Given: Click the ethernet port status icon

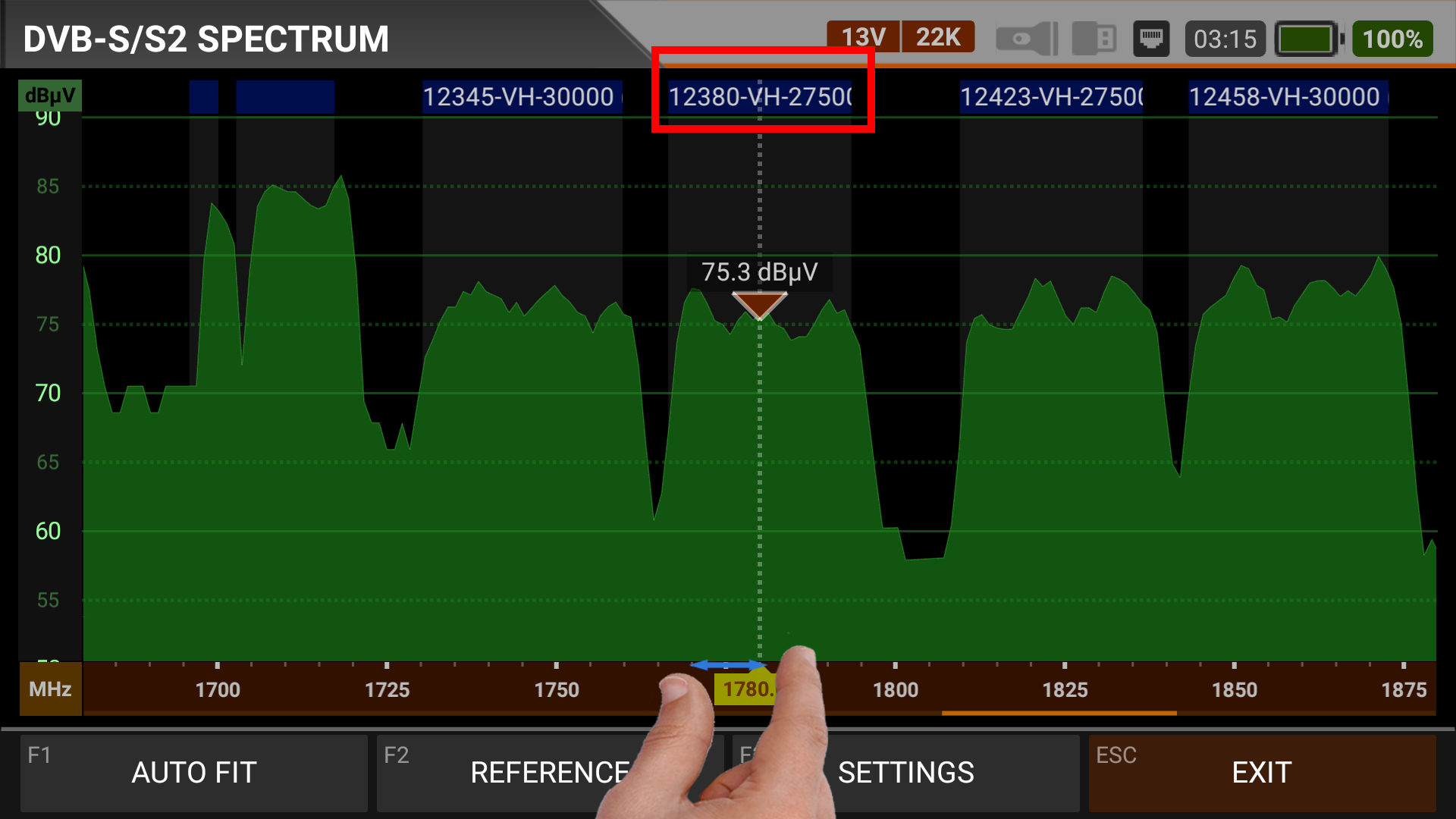Looking at the screenshot, I should [1151, 39].
